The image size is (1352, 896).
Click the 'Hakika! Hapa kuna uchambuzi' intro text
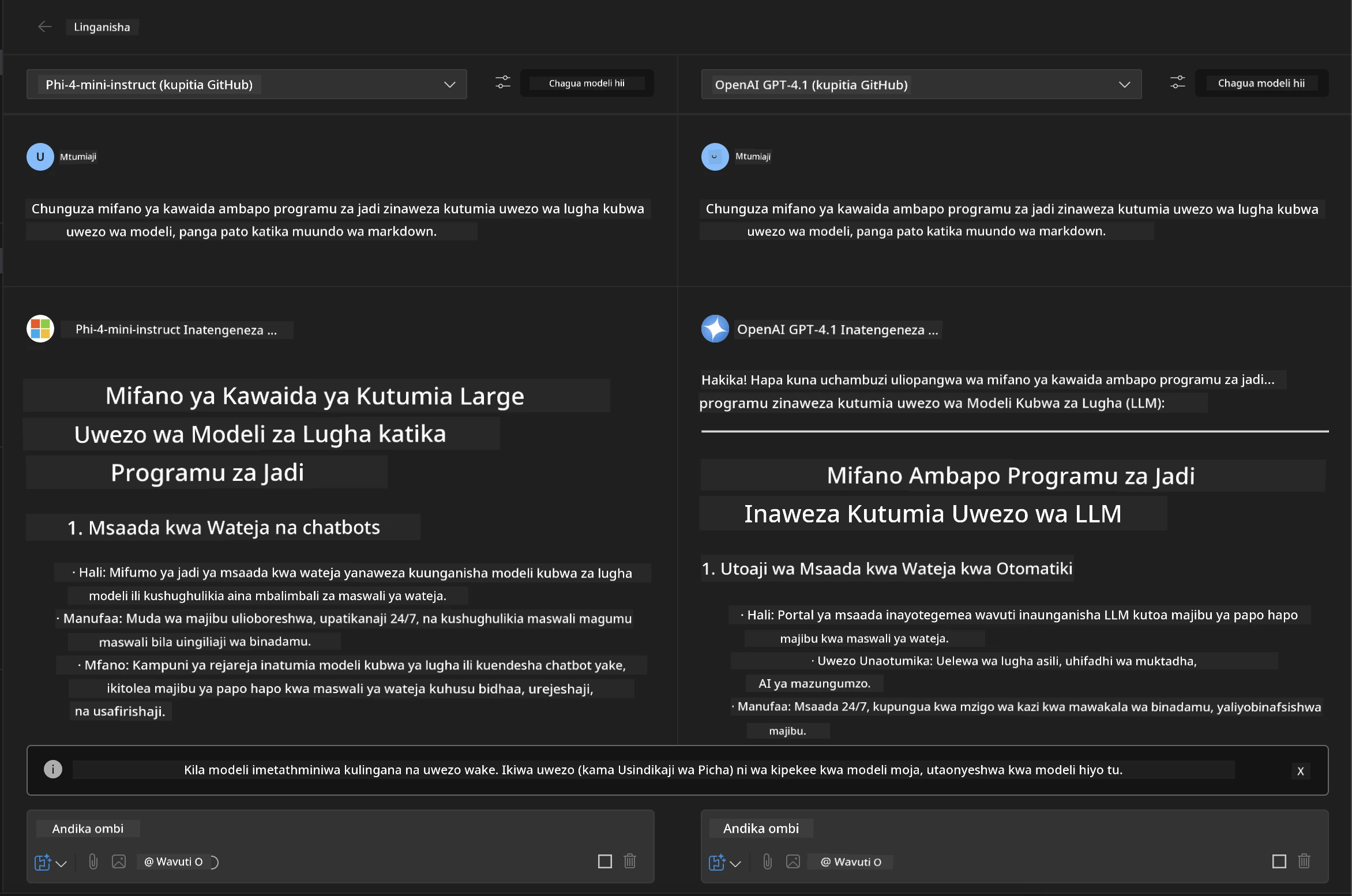tap(987, 379)
